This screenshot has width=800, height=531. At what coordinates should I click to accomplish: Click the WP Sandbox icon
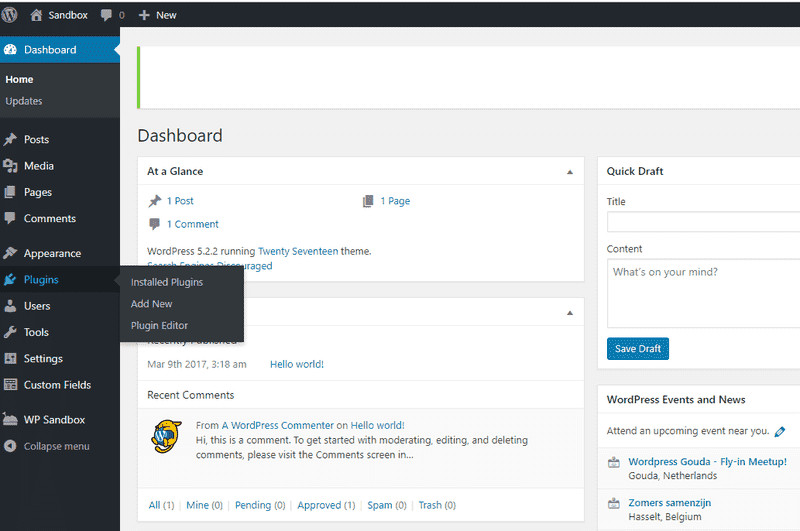(10, 419)
